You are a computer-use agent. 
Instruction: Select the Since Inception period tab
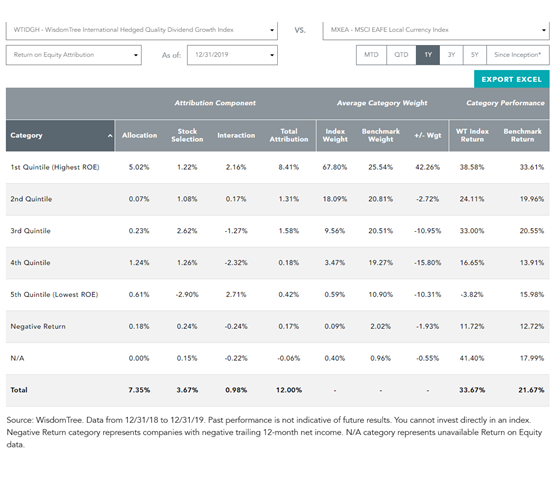[x=518, y=55]
